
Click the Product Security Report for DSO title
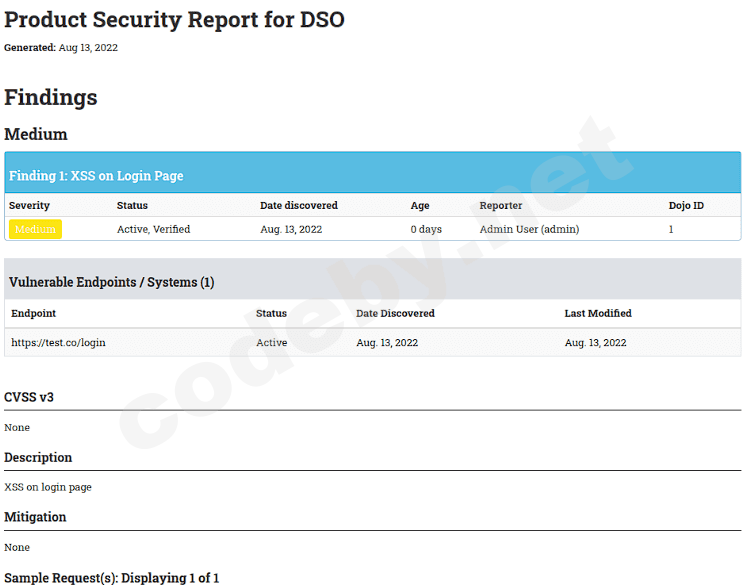[x=174, y=19]
